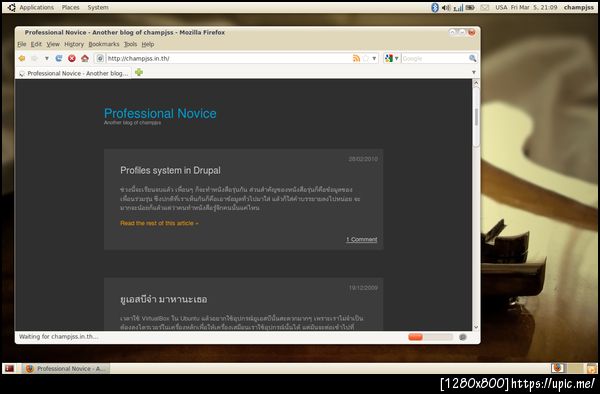The image size is (600, 394).
Task: Click the search magnifier icon
Action: point(473,58)
